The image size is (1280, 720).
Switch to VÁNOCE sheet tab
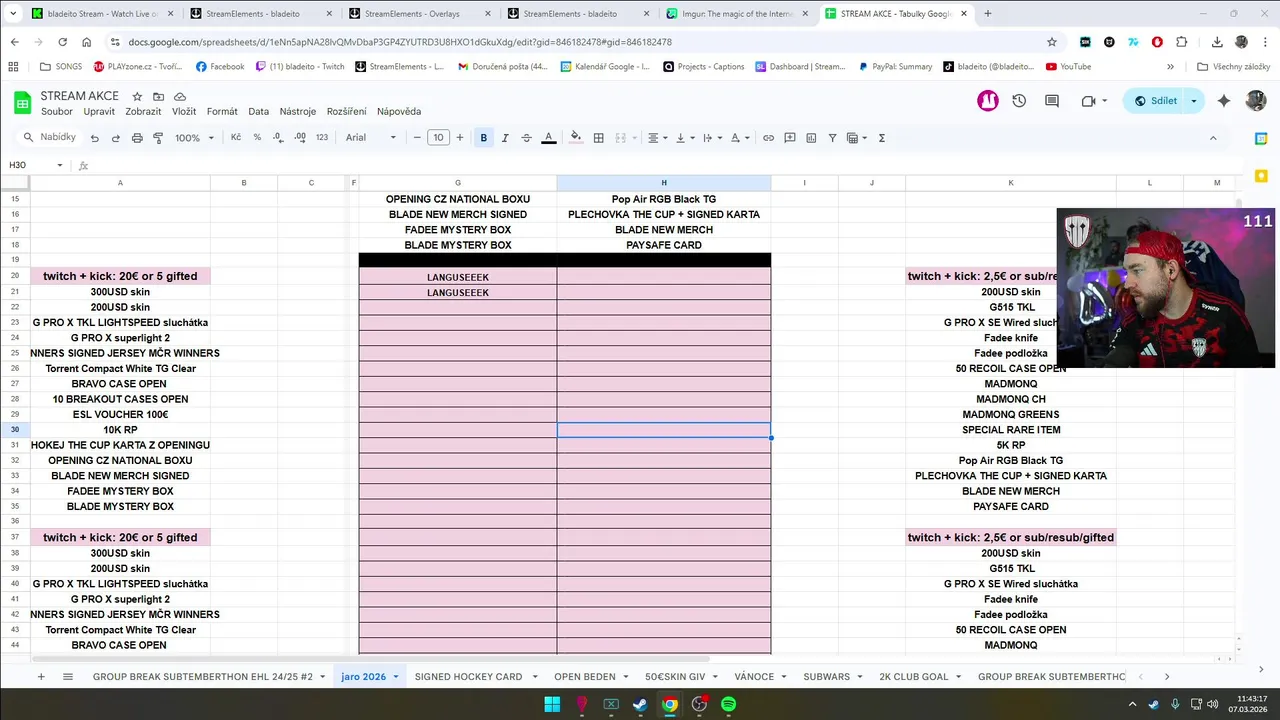(754, 677)
